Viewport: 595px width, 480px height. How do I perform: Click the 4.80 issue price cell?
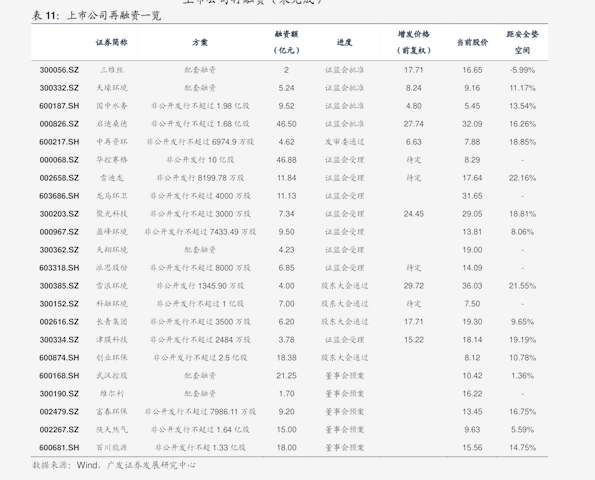[414, 106]
